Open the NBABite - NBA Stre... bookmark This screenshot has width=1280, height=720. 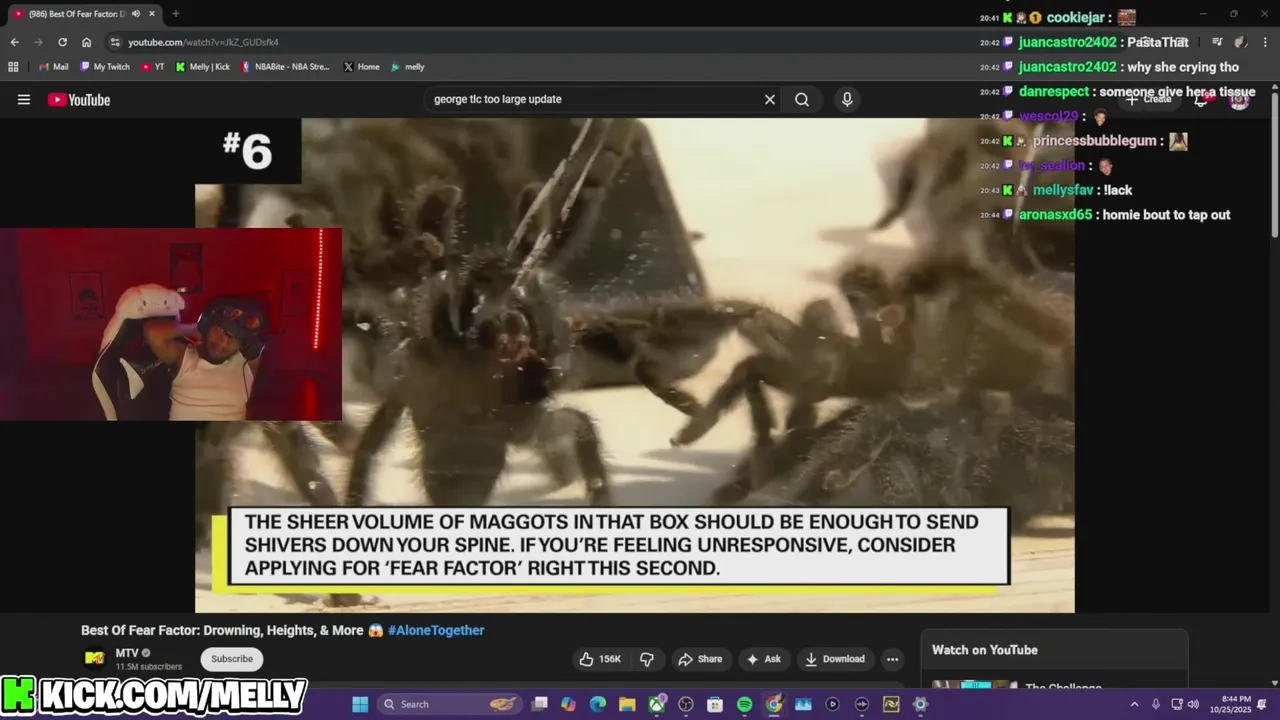(x=285, y=67)
